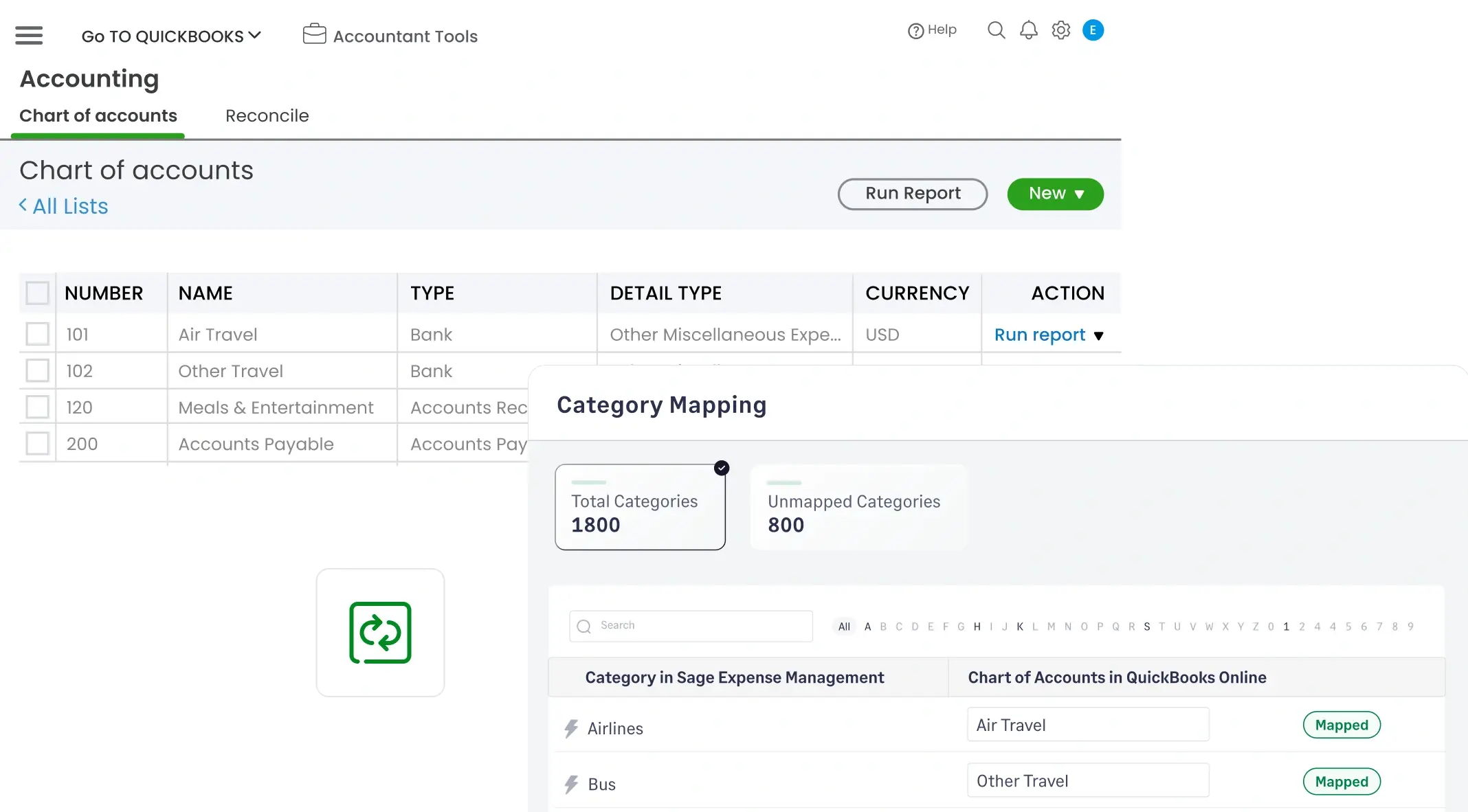Sort by CURRENCY column header
This screenshot has width=1468, height=812.
(x=917, y=293)
